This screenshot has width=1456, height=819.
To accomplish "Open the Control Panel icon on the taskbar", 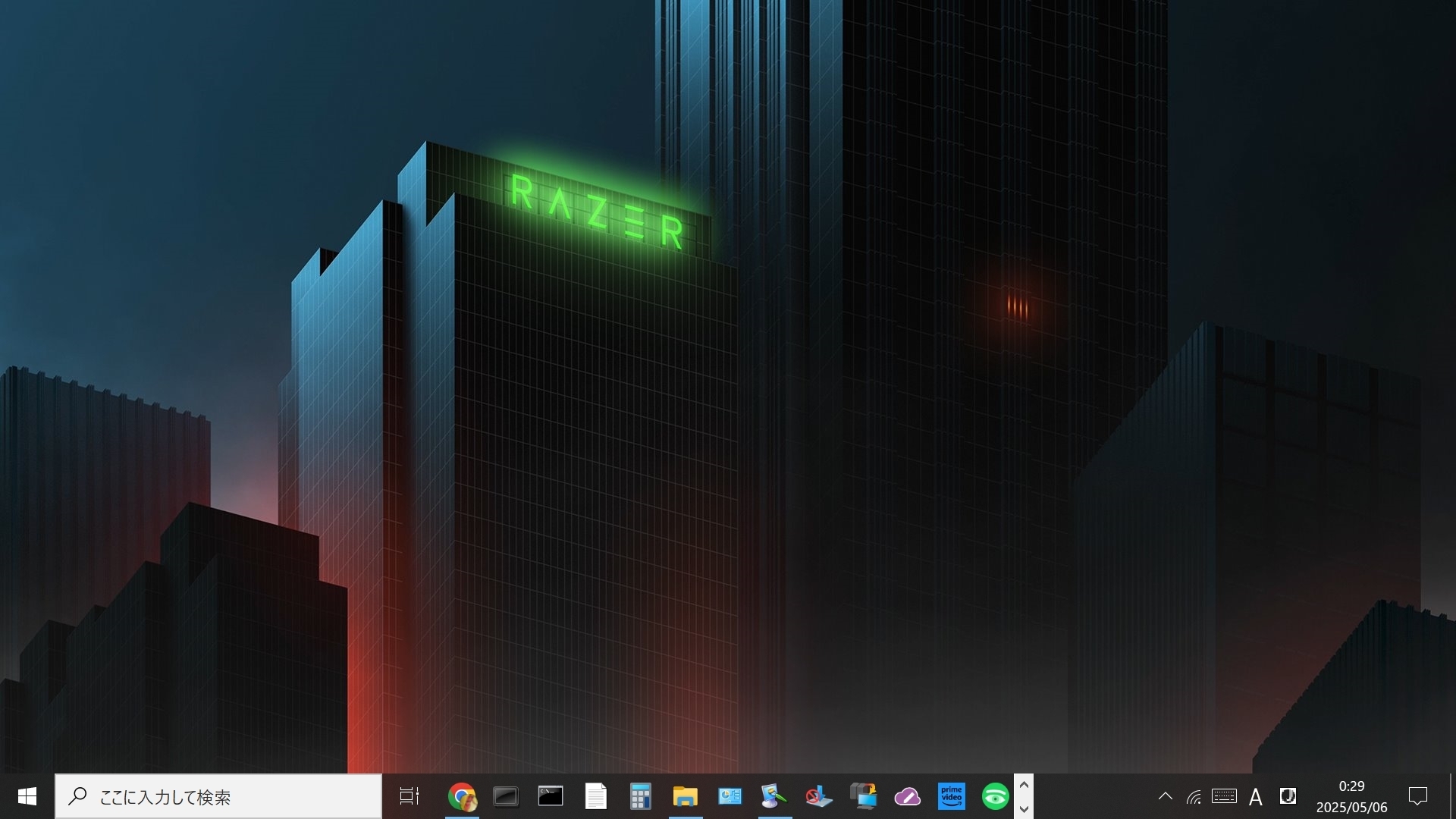I will coord(730,796).
